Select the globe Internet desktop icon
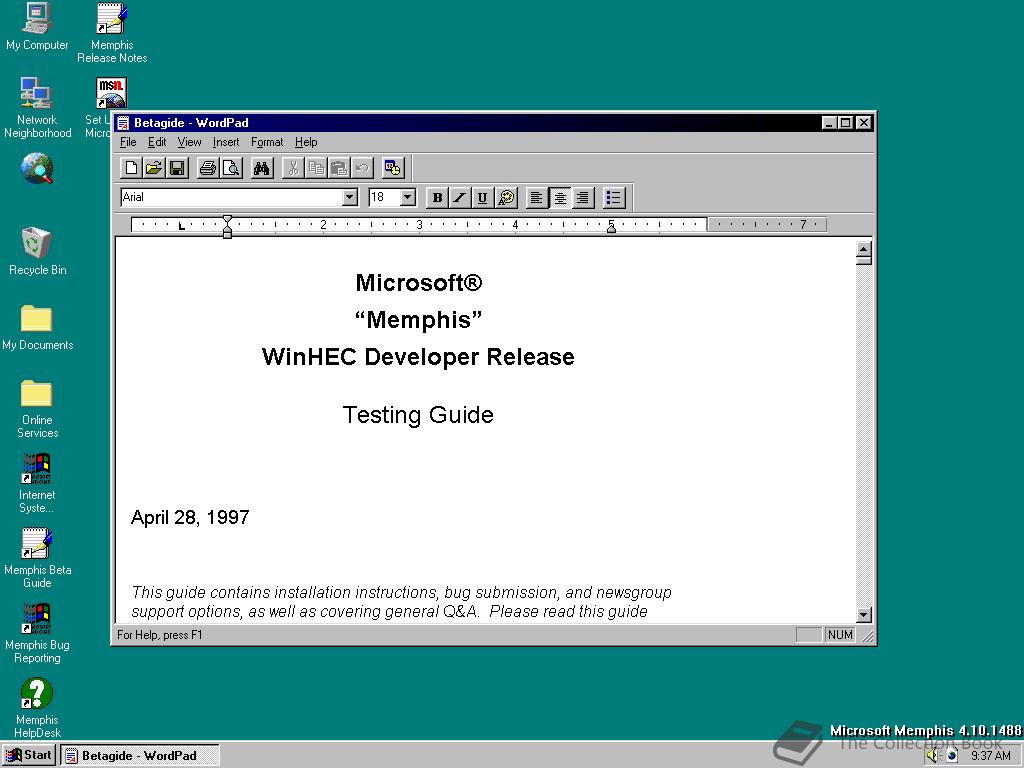 click(x=37, y=168)
